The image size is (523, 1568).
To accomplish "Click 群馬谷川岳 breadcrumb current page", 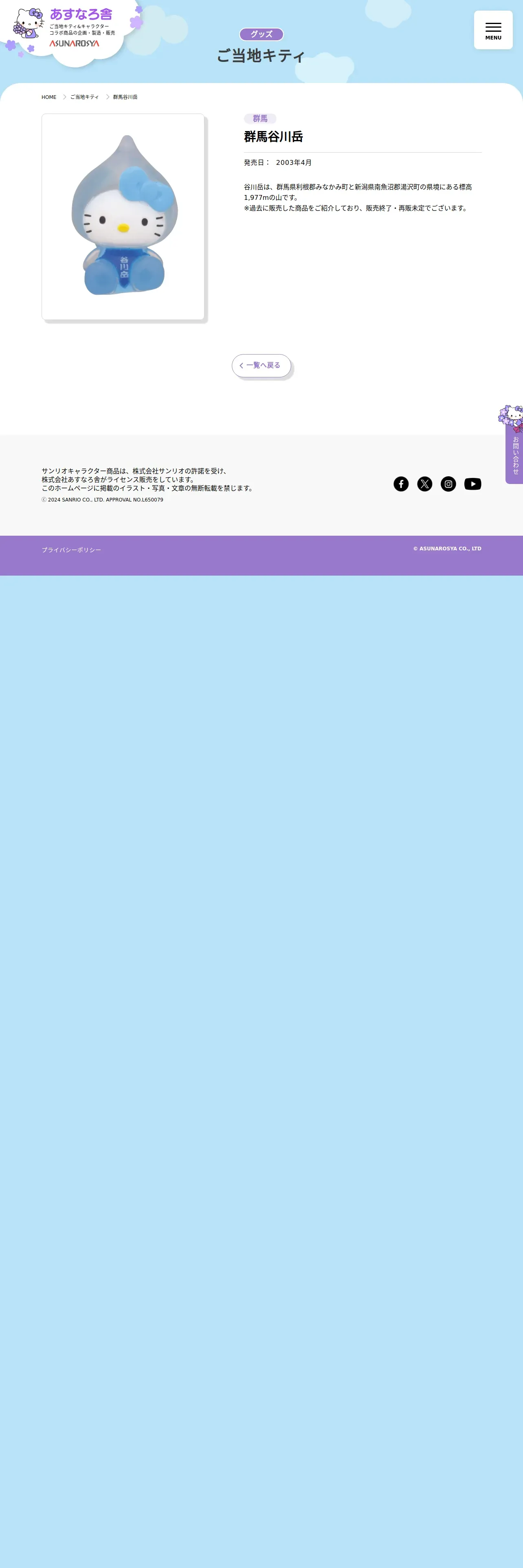I will tap(125, 97).
